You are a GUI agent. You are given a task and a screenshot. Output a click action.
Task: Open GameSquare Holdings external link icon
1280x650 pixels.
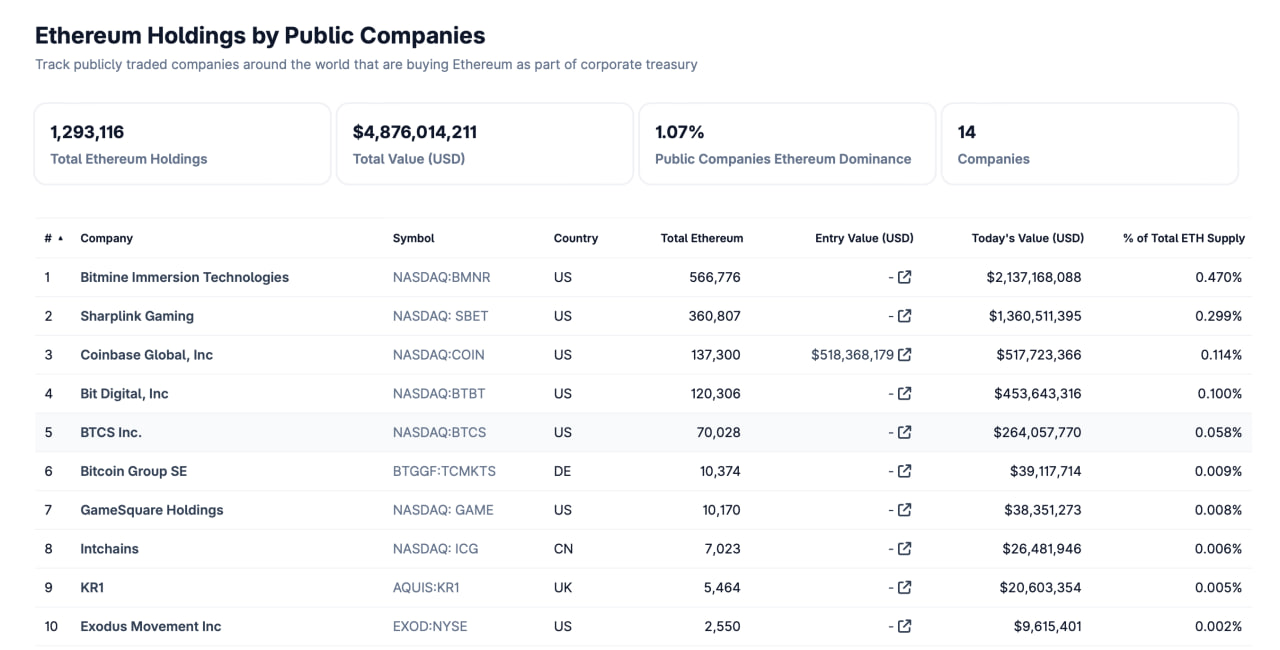point(904,510)
